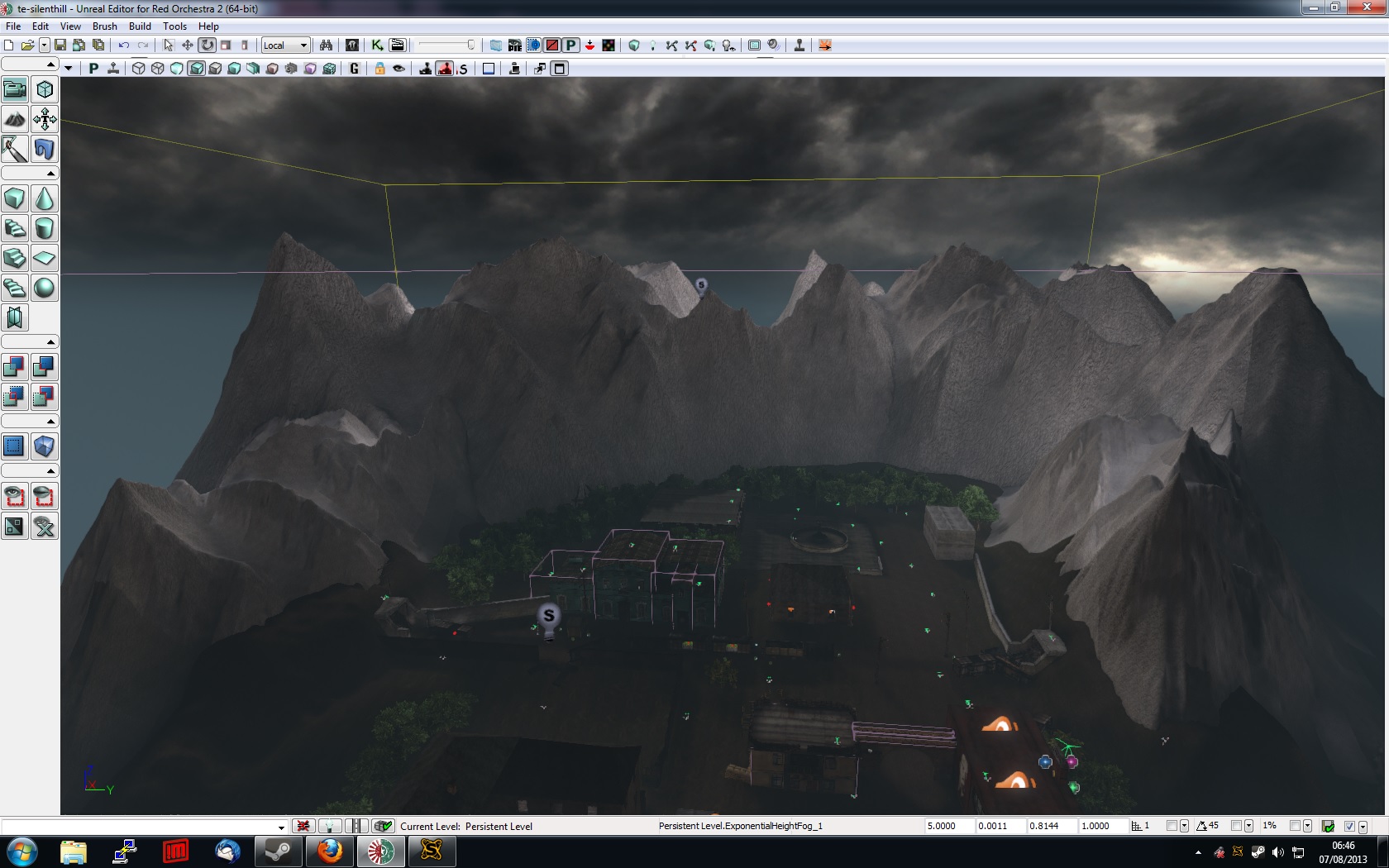Image resolution: width=1389 pixels, height=868 pixels.
Task: Invert actor selection
Action: pyautogui.click(x=15, y=526)
